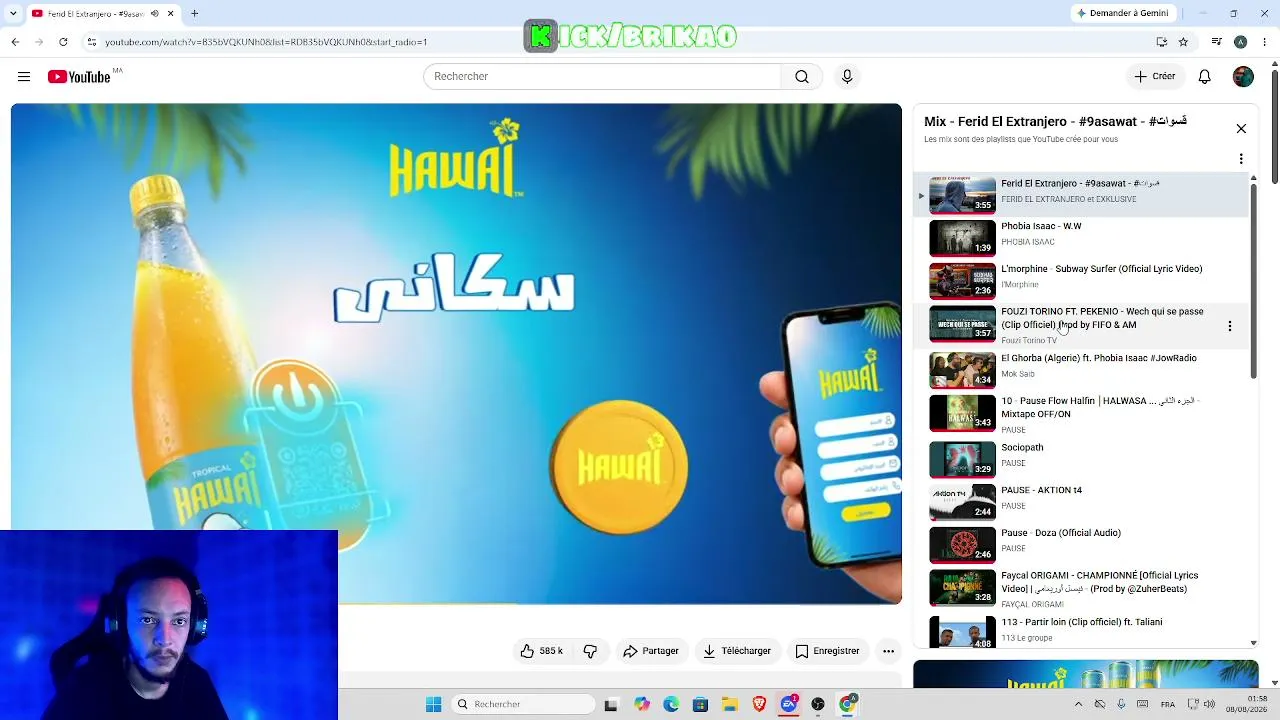1280x720 pixels.
Task: Reload the current page
Action: point(63,42)
